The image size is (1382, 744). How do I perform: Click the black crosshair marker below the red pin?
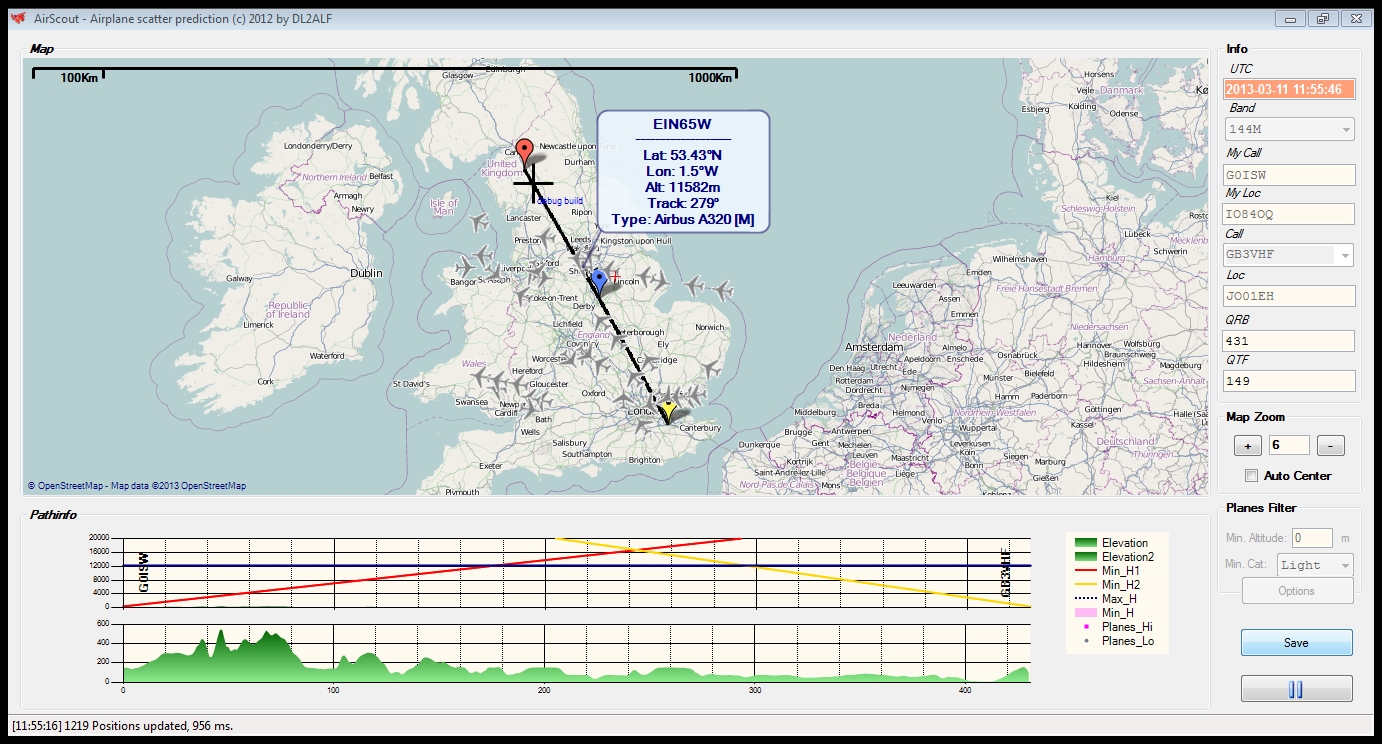pyautogui.click(x=533, y=183)
